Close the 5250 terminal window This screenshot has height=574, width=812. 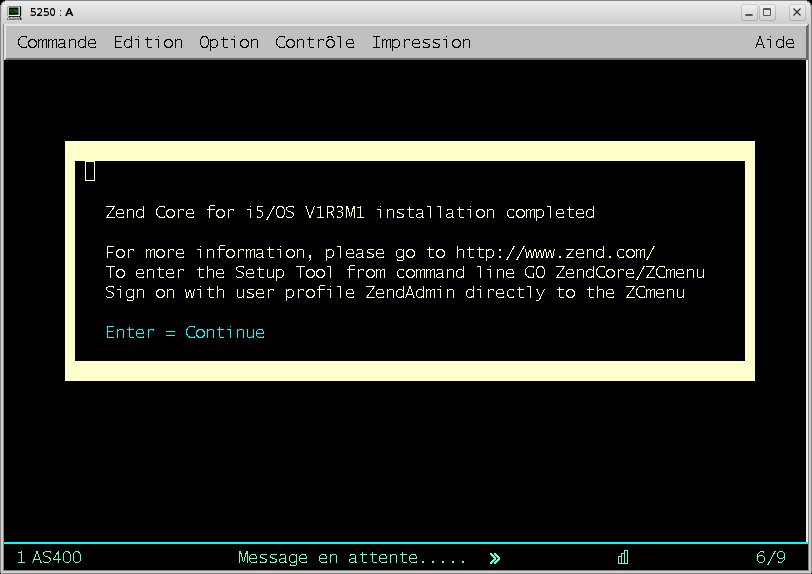pyautogui.click(x=797, y=12)
